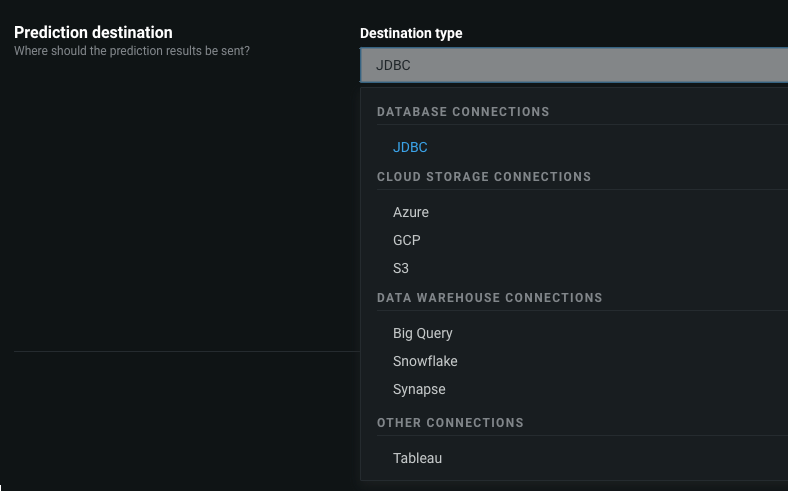Click the highlighted blue JDBC entry
Viewport: 788px width, 491px height.
410,147
